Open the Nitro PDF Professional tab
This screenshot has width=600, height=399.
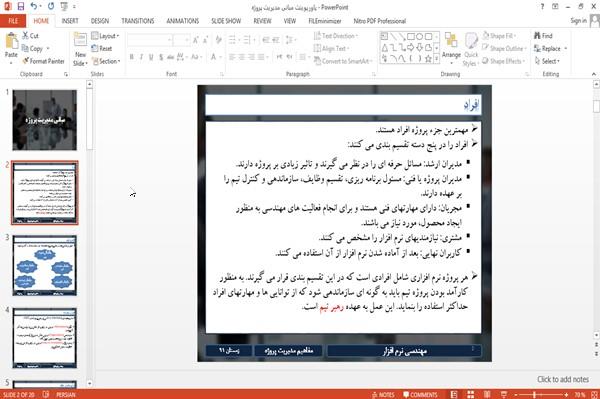click(380, 21)
